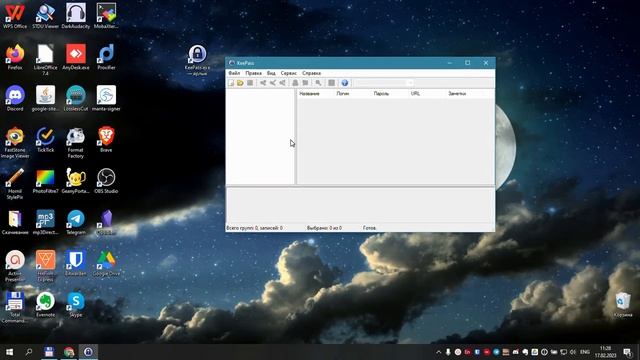
Task: Select the FastStone Image Viewer desktop icon
Action: (15, 142)
